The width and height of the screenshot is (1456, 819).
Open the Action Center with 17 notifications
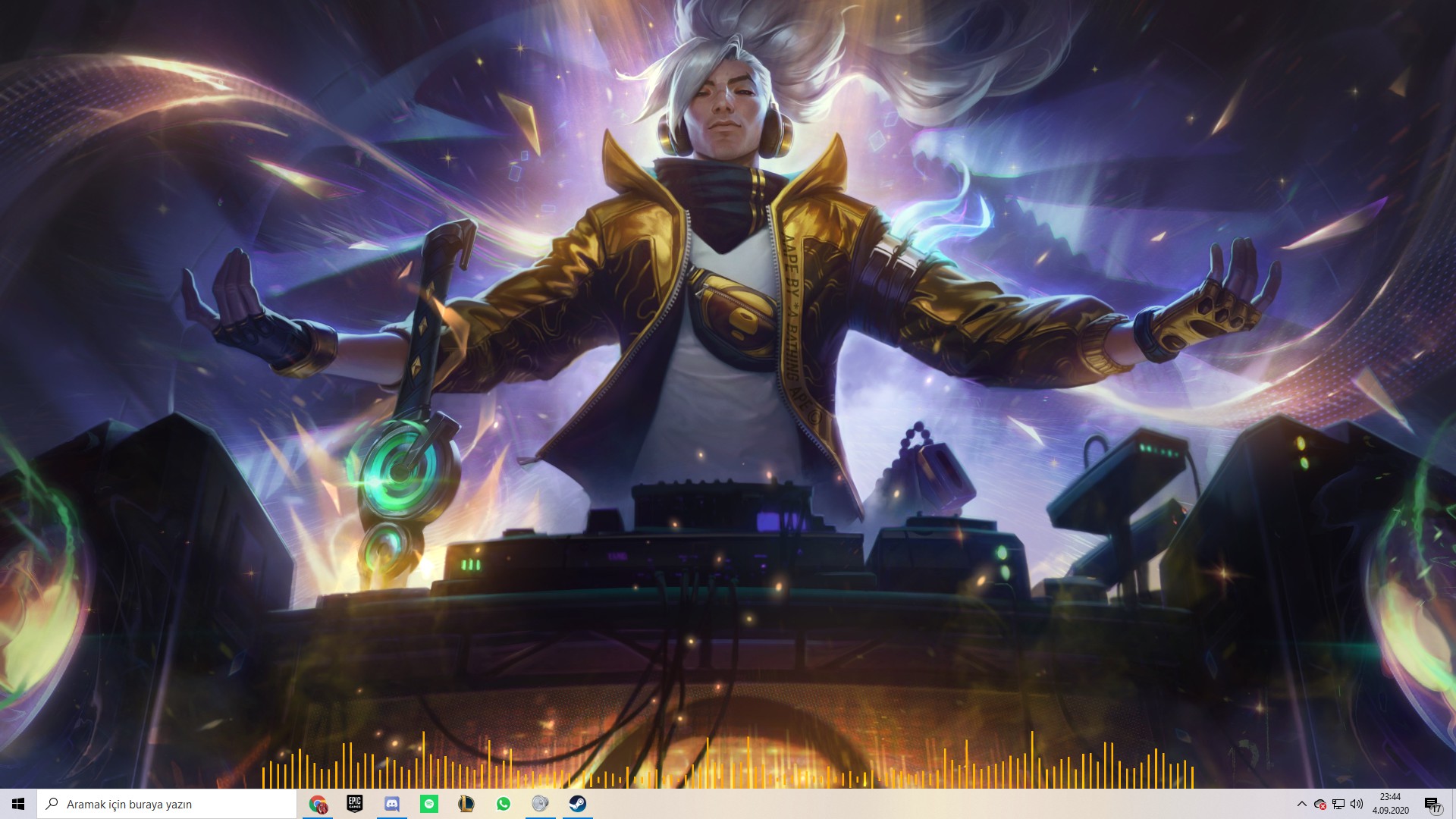pyautogui.click(x=1432, y=805)
